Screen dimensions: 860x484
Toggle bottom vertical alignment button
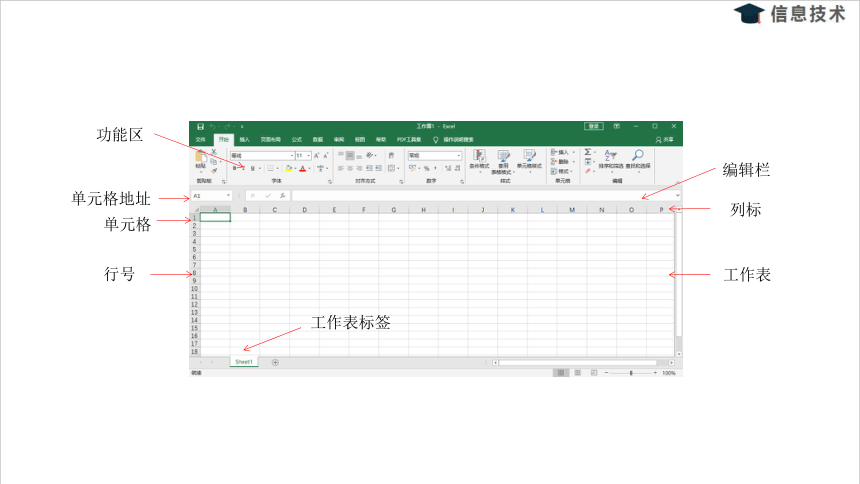coord(359,157)
